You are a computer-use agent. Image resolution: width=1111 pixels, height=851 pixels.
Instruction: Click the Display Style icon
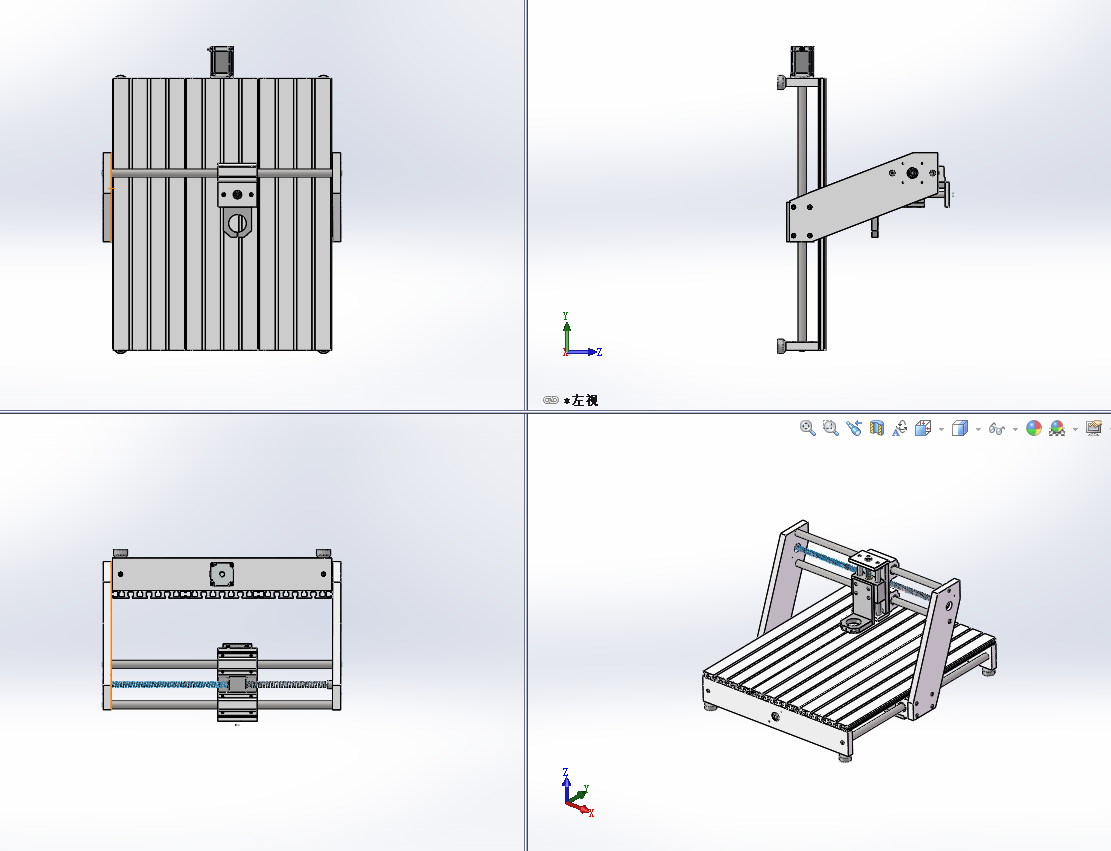coord(960,428)
